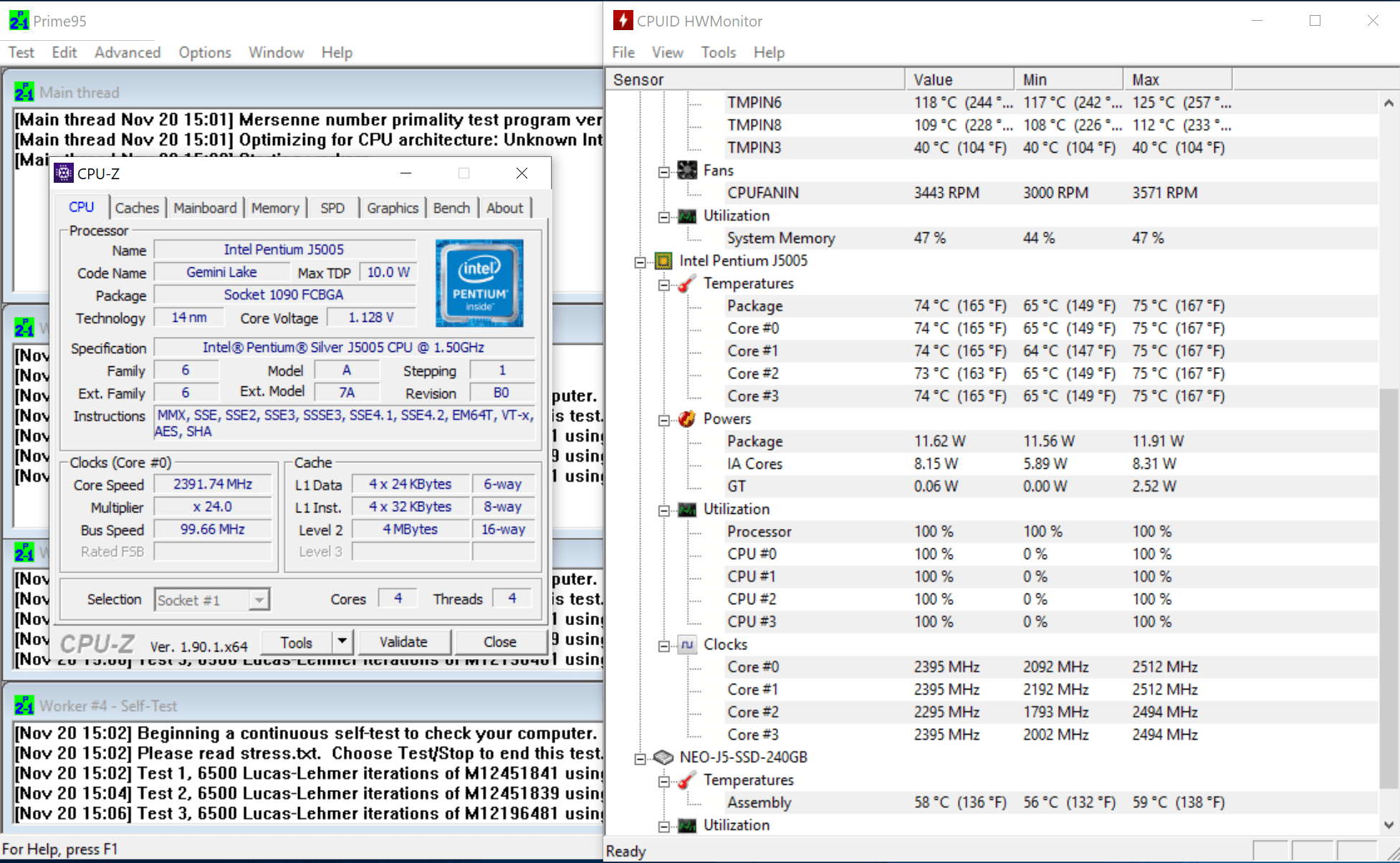Viewport: 1400px width, 863px height.
Task: Open the Window menu in Prime95
Action: pos(276,52)
